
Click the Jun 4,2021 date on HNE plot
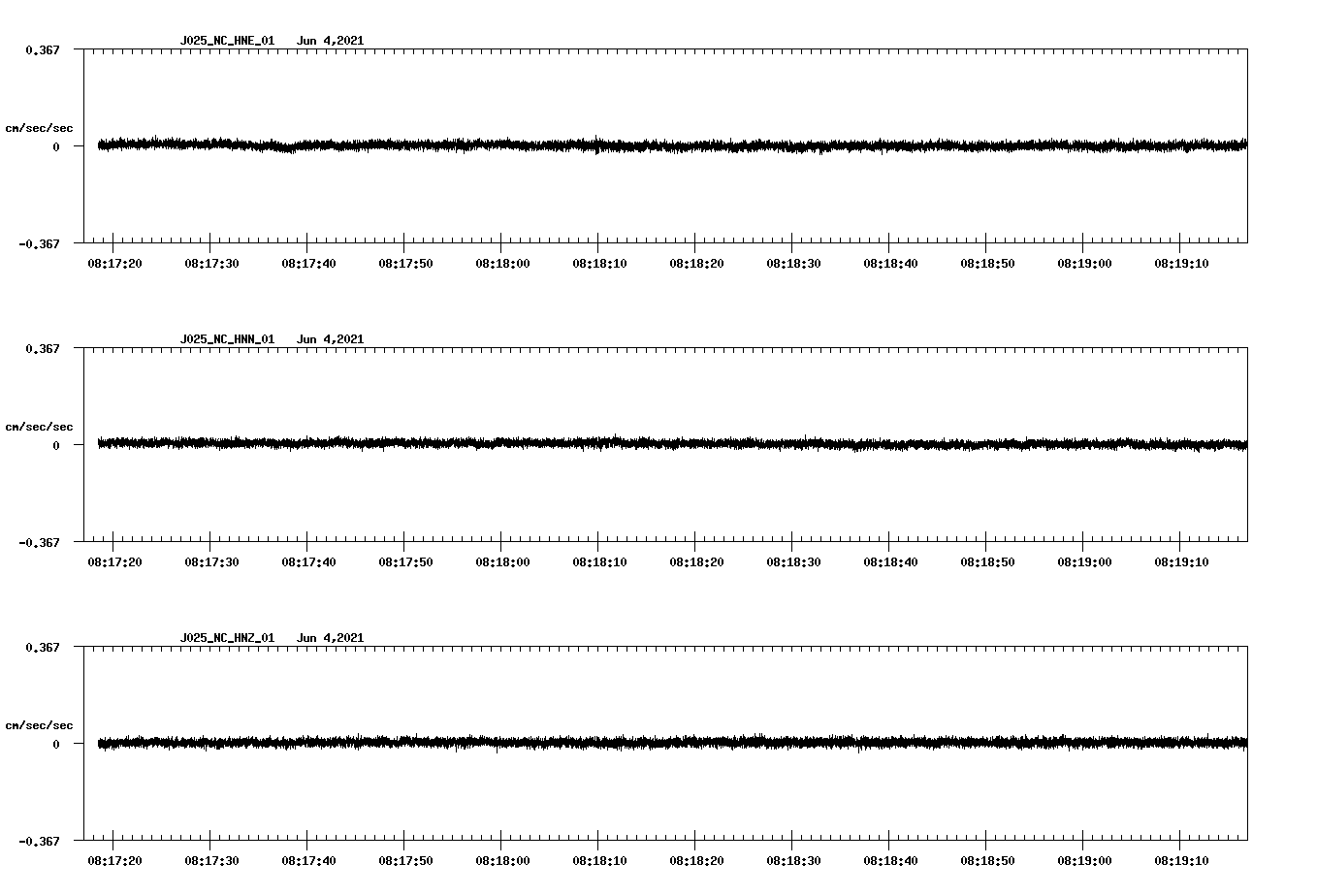pyautogui.click(x=330, y=41)
